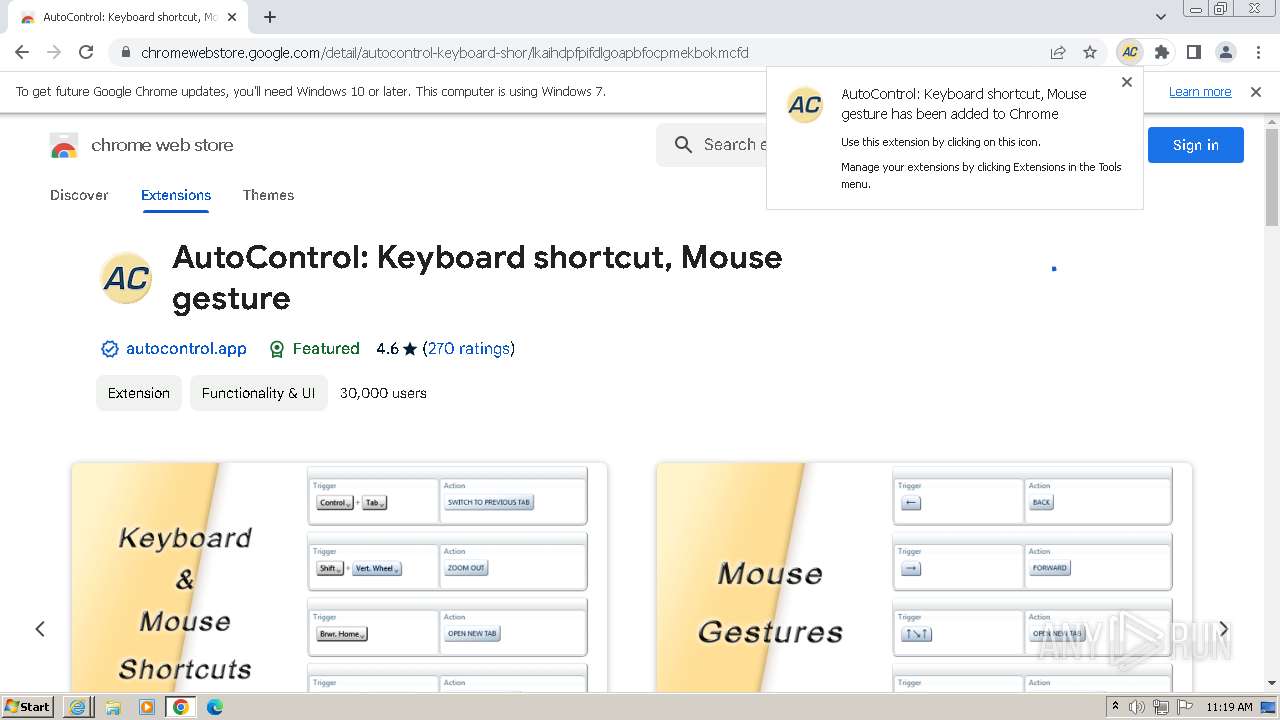Click the verified publisher badge icon

(109, 349)
